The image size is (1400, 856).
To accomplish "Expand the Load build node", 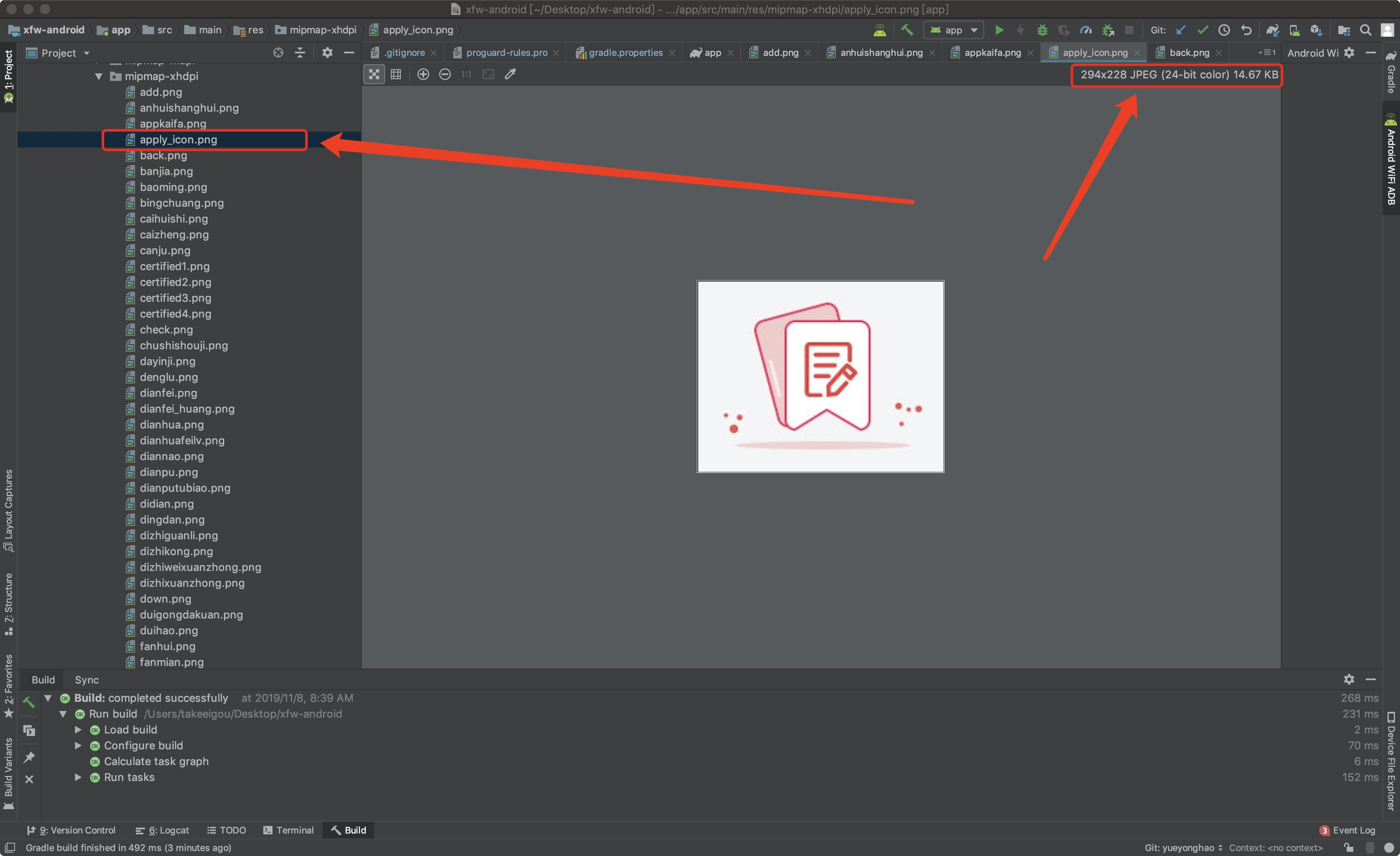I will pyautogui.click(x=78, y=730).
